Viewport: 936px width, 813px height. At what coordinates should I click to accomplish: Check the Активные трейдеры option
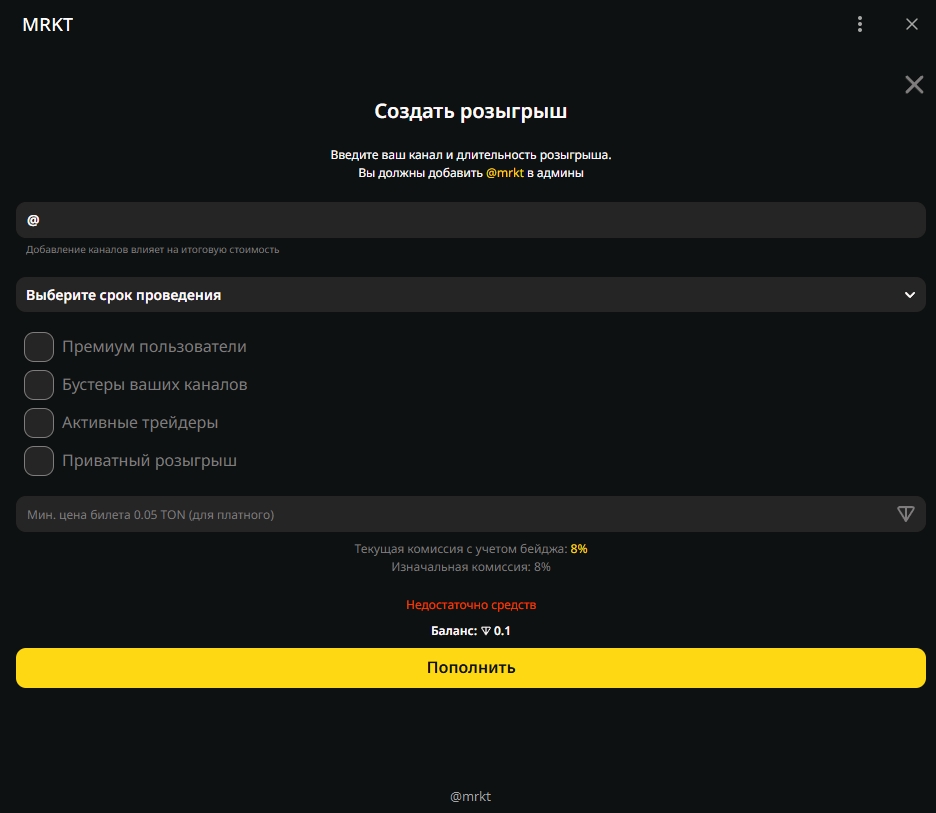[x=39, y=423]
